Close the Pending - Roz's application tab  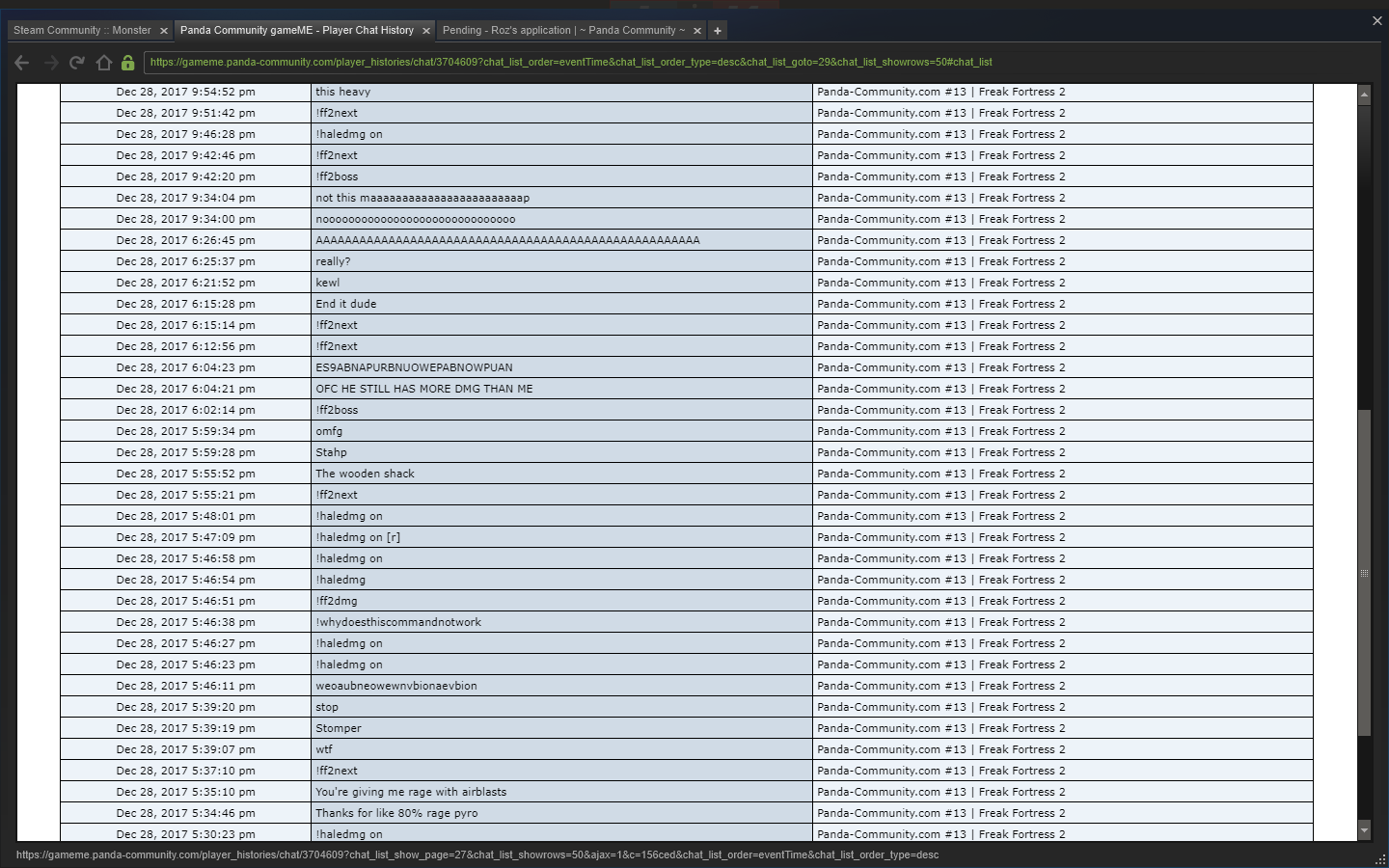pos(697,31)
